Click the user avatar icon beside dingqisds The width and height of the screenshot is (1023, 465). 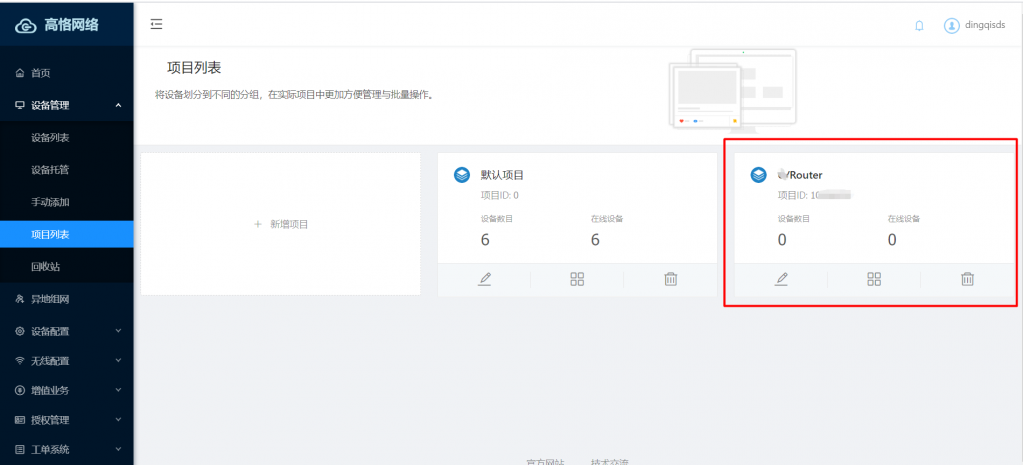tap(952, 26)
